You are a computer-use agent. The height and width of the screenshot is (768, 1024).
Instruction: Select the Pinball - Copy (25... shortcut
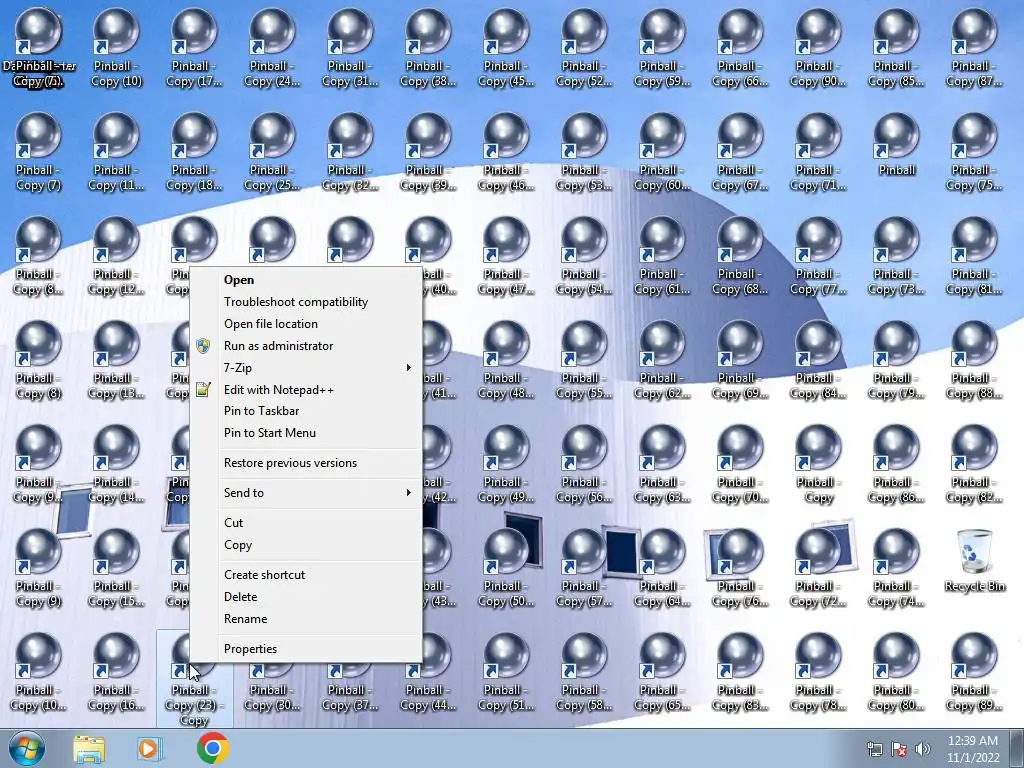pos(272,152)
